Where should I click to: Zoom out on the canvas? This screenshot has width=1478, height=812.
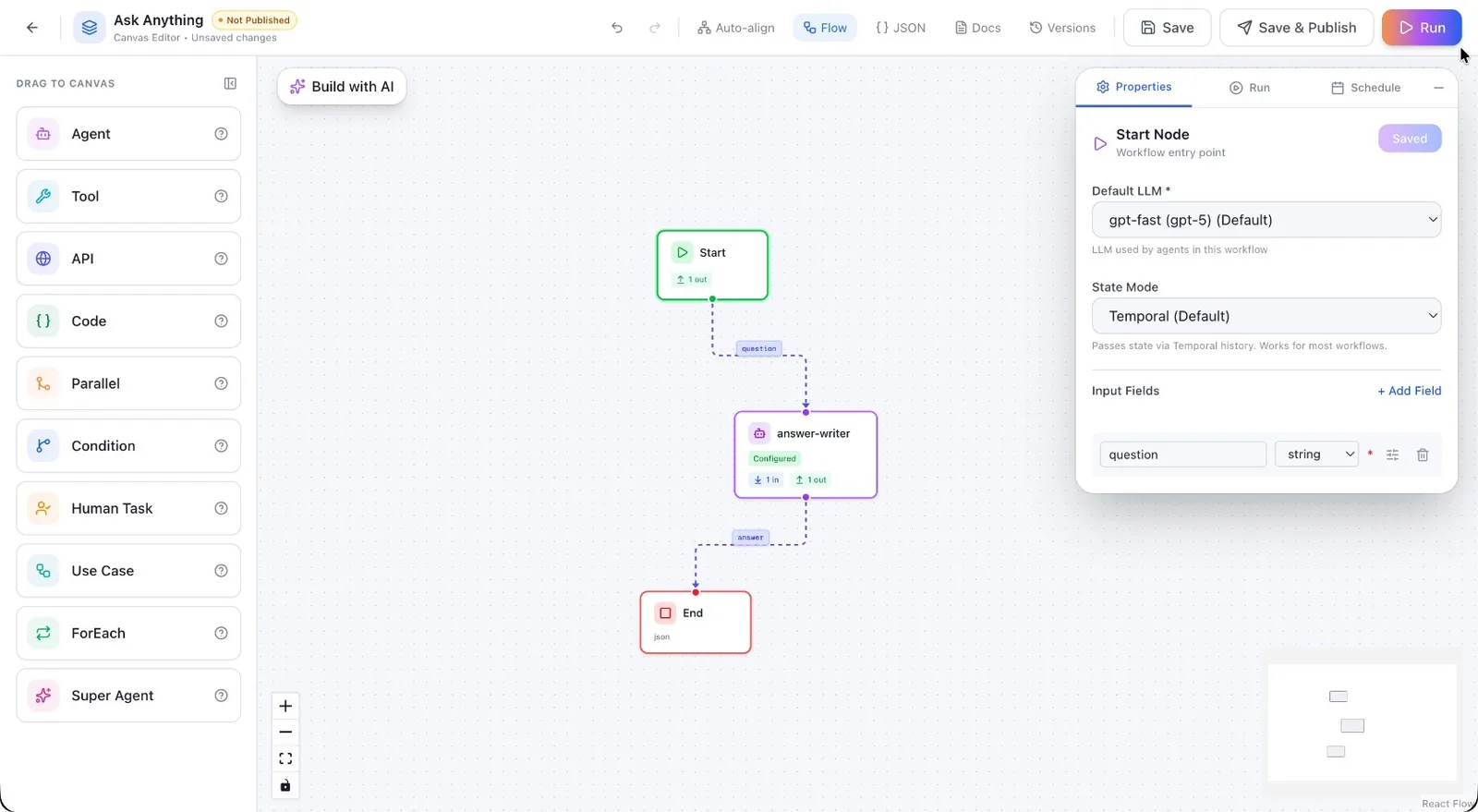(285, 732)
